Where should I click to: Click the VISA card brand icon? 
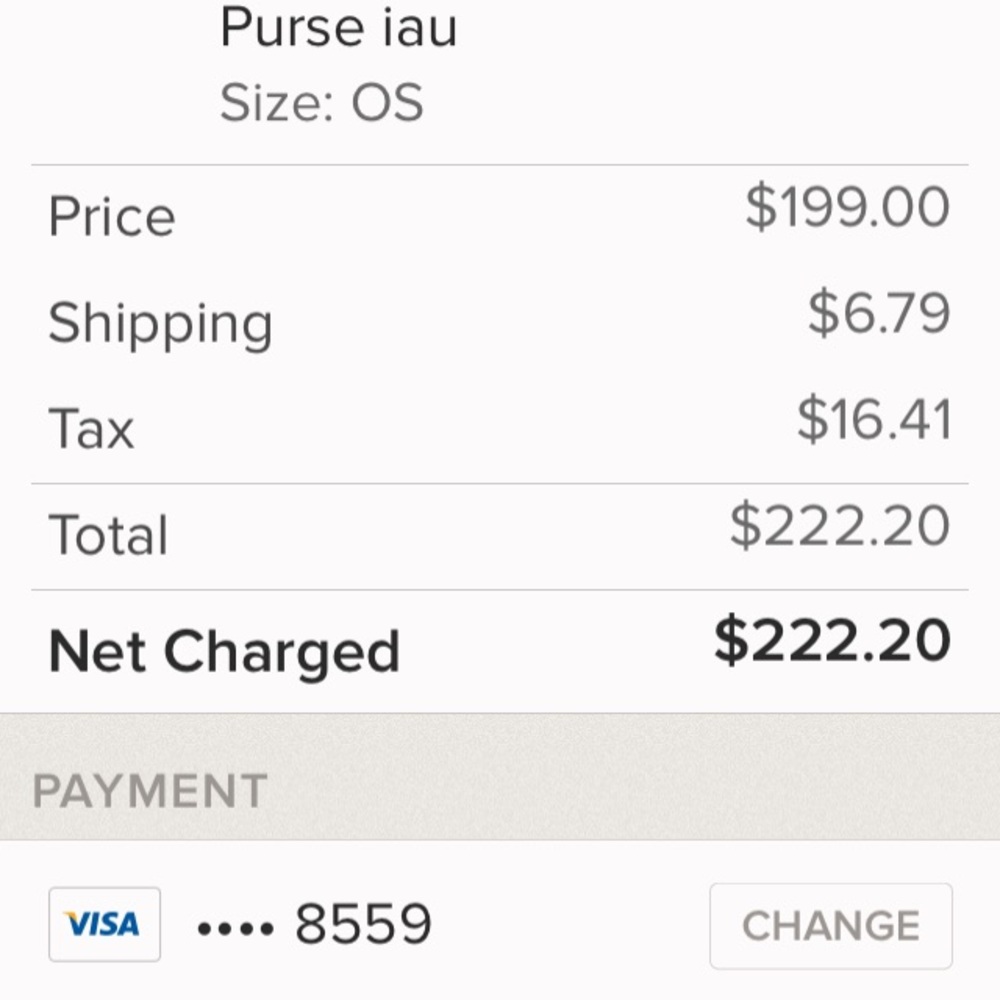[104, 924]
